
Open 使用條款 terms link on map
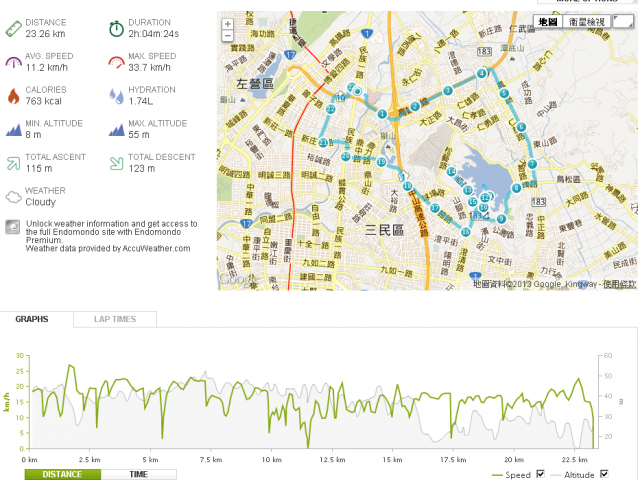coord(620,284)
